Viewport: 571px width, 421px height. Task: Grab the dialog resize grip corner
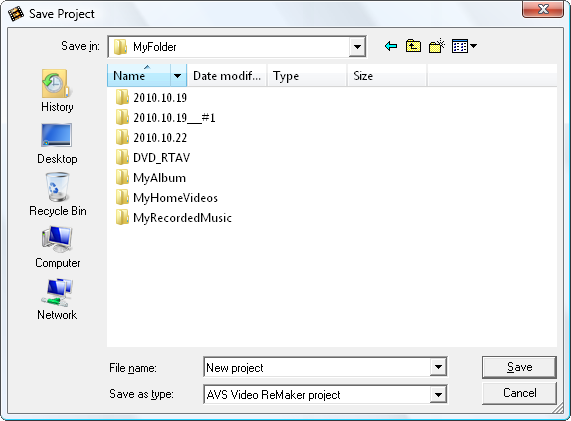coord(558,409)
